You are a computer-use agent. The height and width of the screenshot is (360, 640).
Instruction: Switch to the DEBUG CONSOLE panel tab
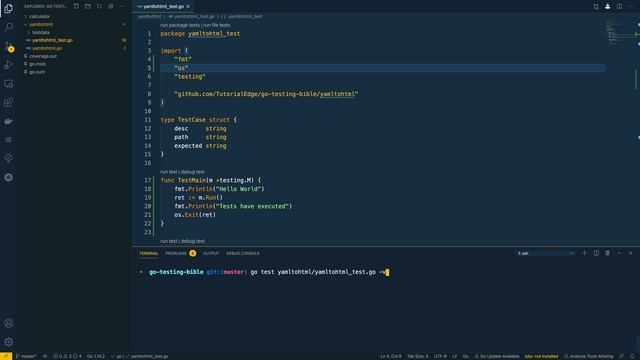(x=243, y=253)
